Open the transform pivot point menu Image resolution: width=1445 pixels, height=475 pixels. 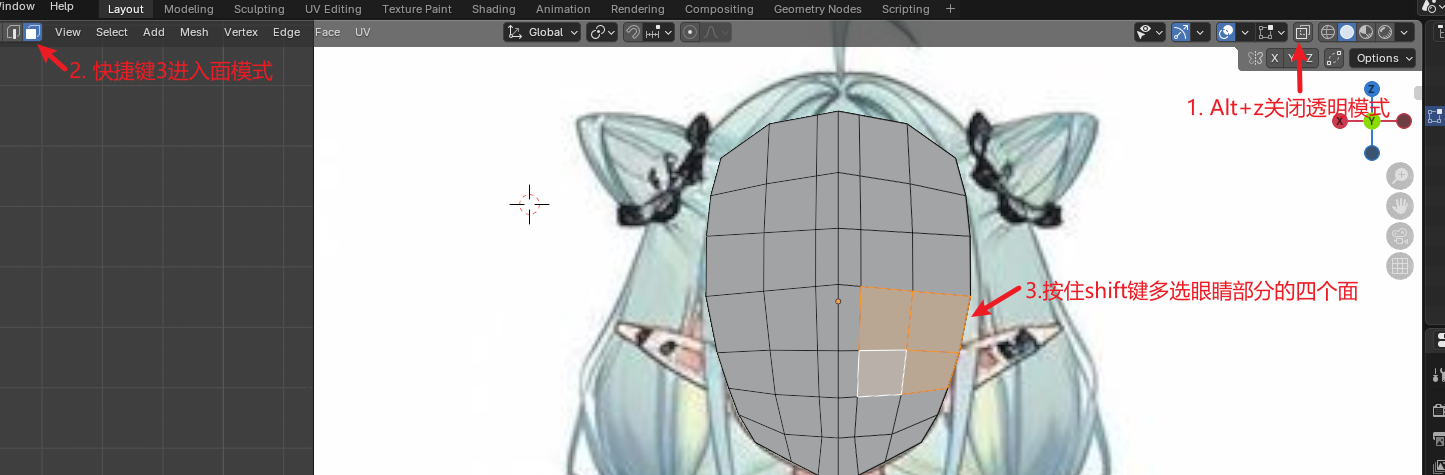[601, 32]
